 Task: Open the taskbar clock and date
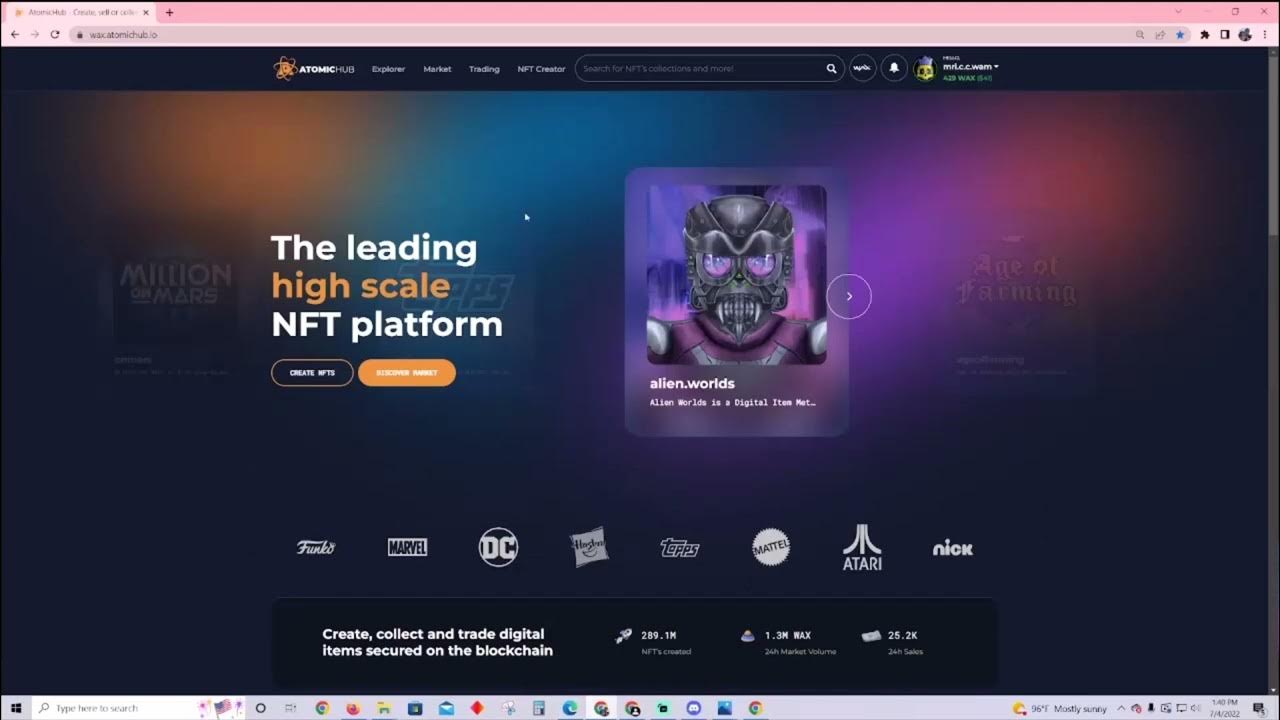coord(1226,708)
